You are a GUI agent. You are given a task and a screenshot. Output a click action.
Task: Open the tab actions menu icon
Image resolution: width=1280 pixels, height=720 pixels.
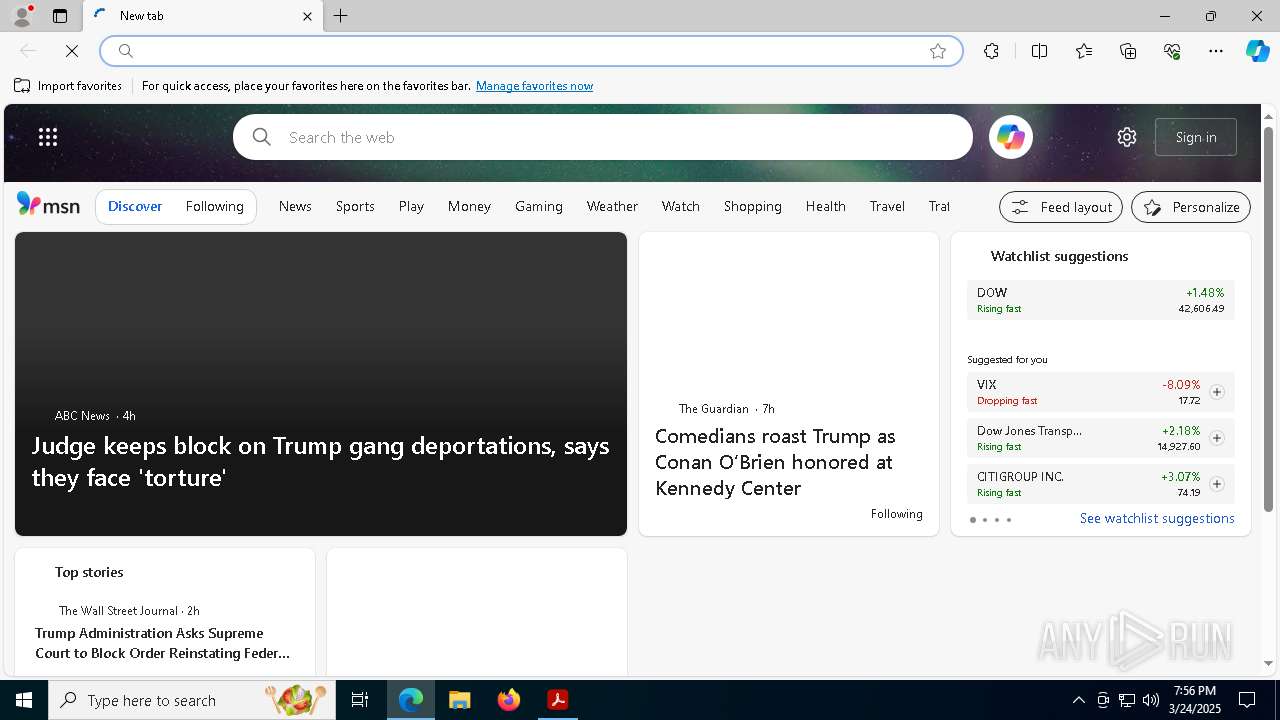[60, 16]
